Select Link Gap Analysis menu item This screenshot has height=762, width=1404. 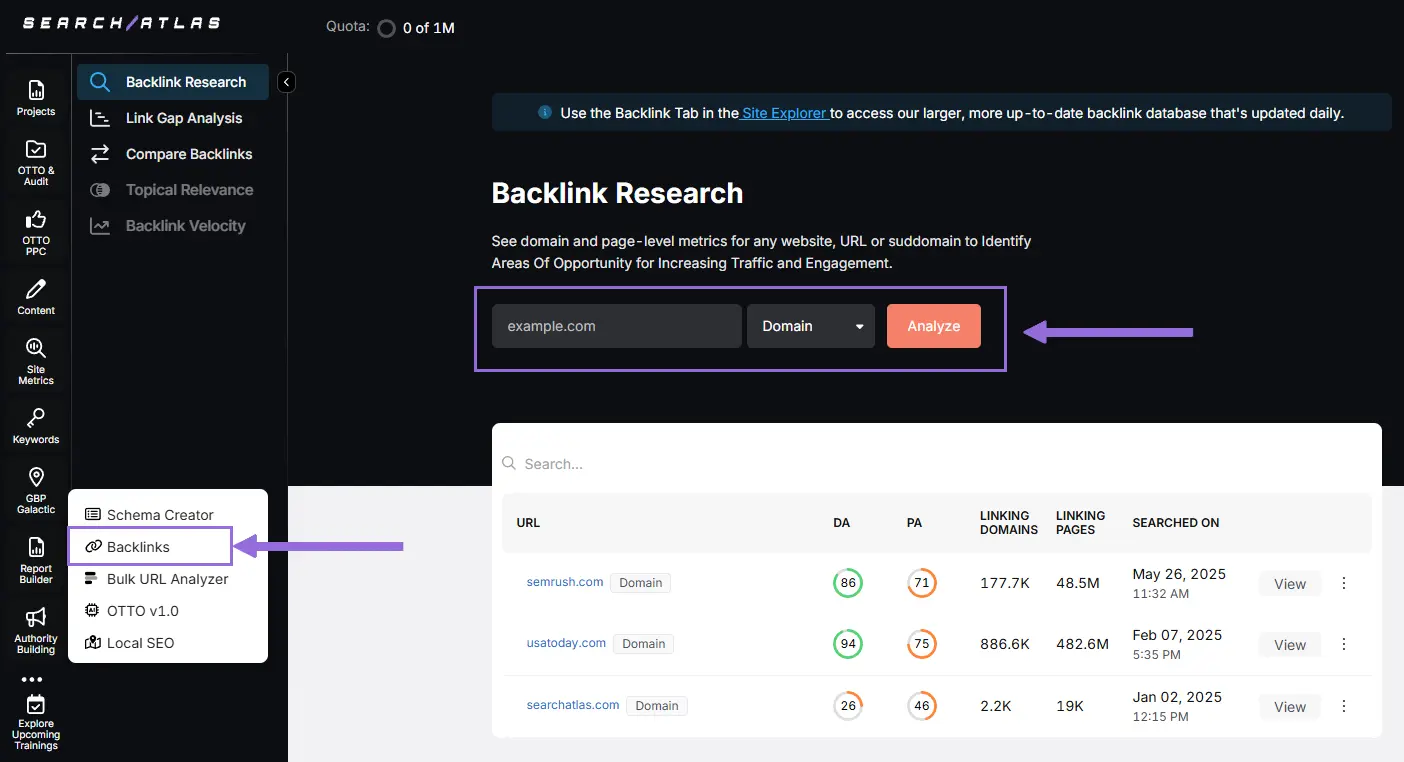[x=184, y=118]
